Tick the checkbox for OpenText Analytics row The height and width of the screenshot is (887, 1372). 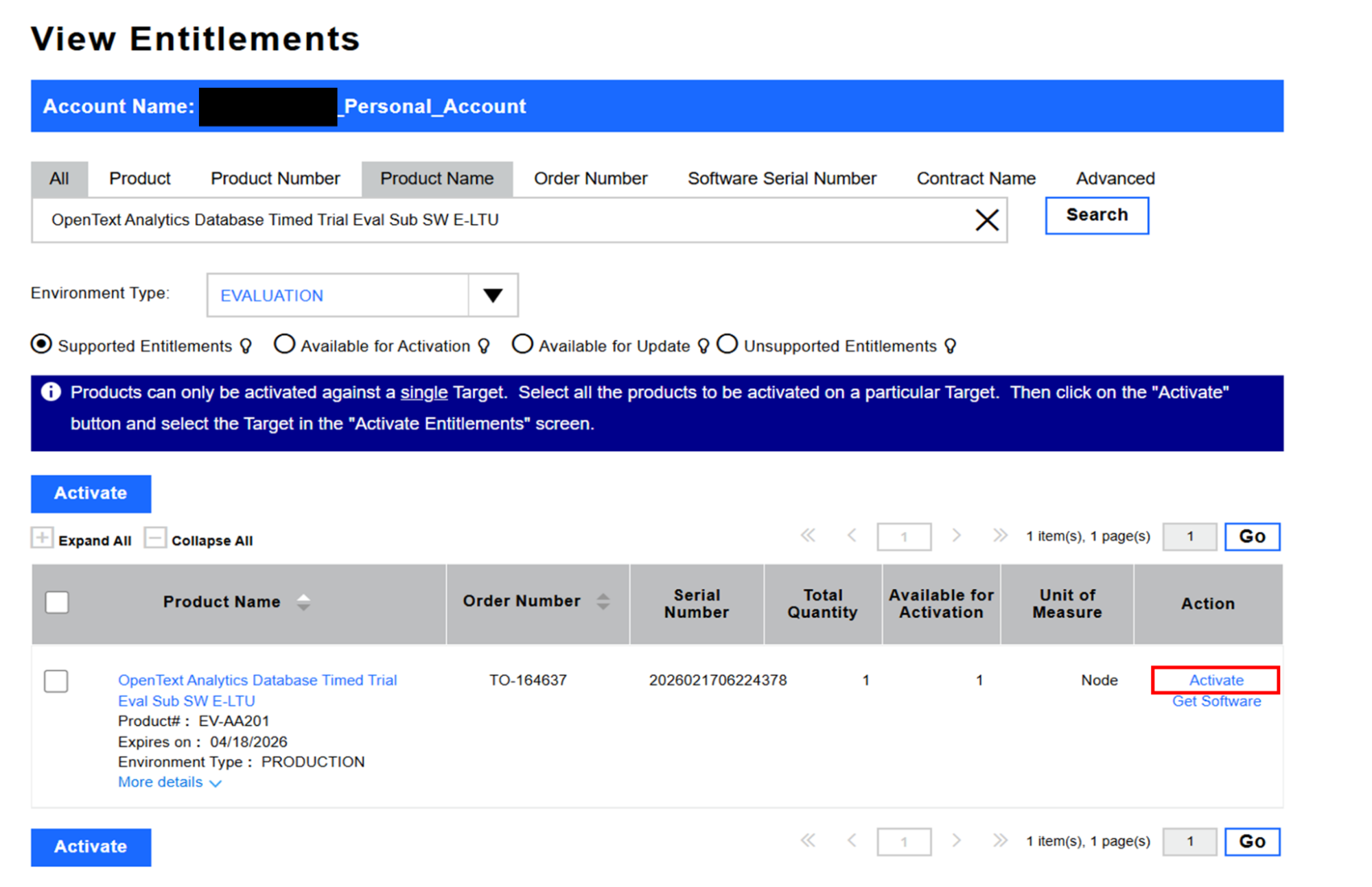(56, 681)
